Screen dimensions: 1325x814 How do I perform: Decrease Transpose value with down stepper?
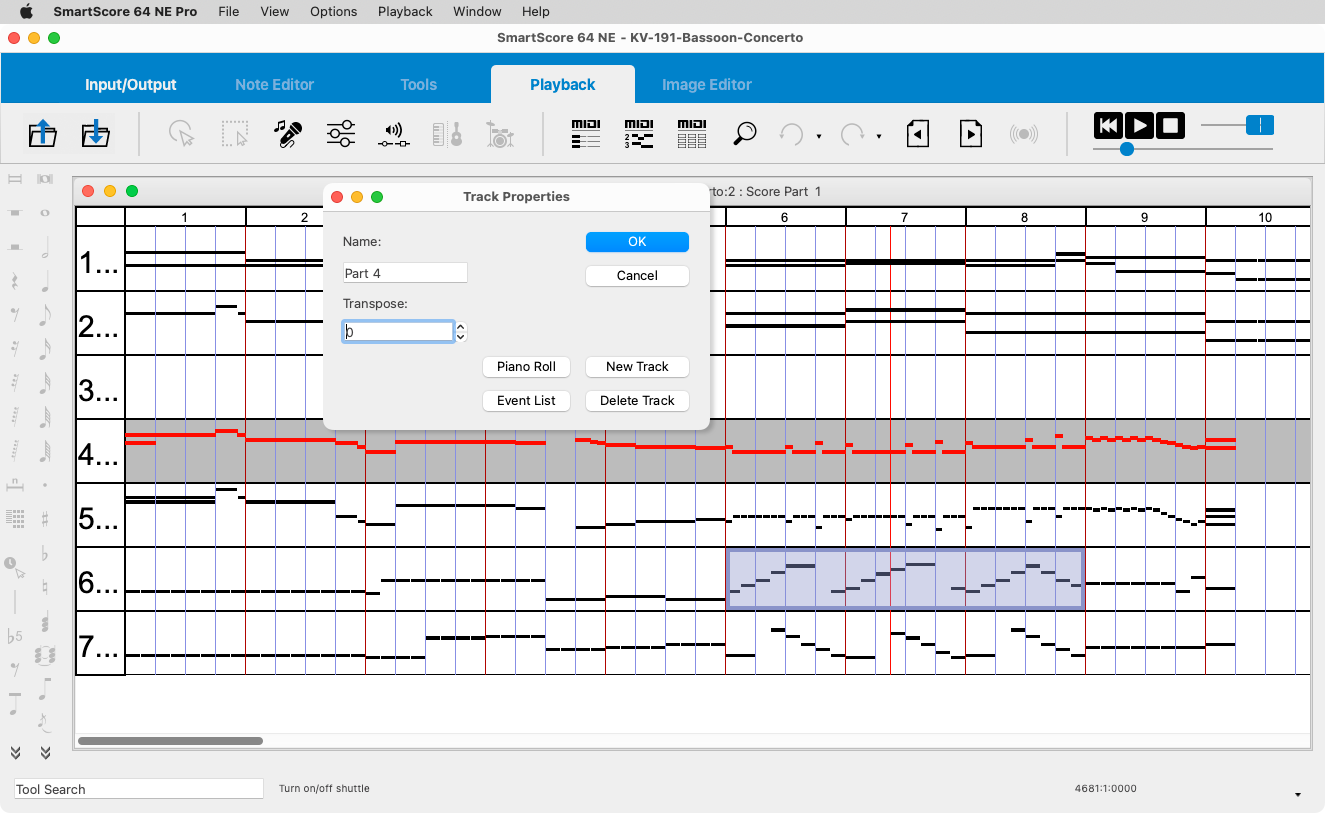click(x=461, y=337)
